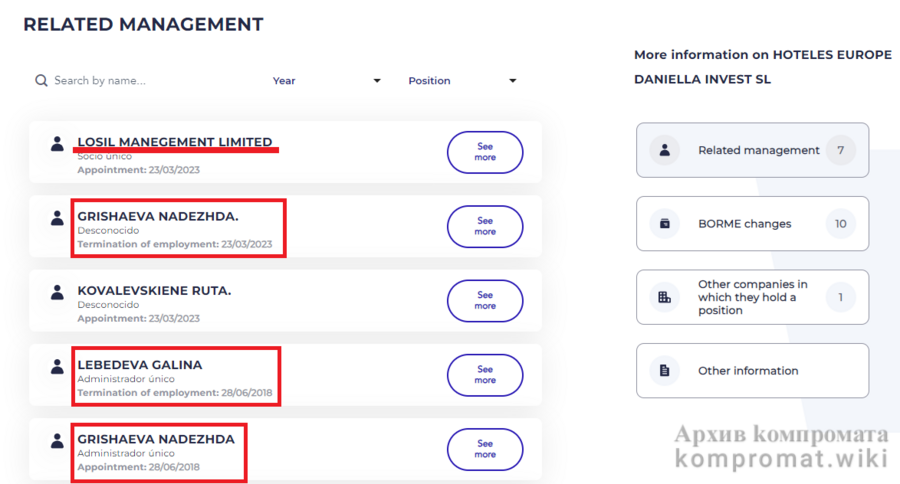Open the Year dropdown filter
The height and width of the screenshot is (484, 900).
point(327,81)
